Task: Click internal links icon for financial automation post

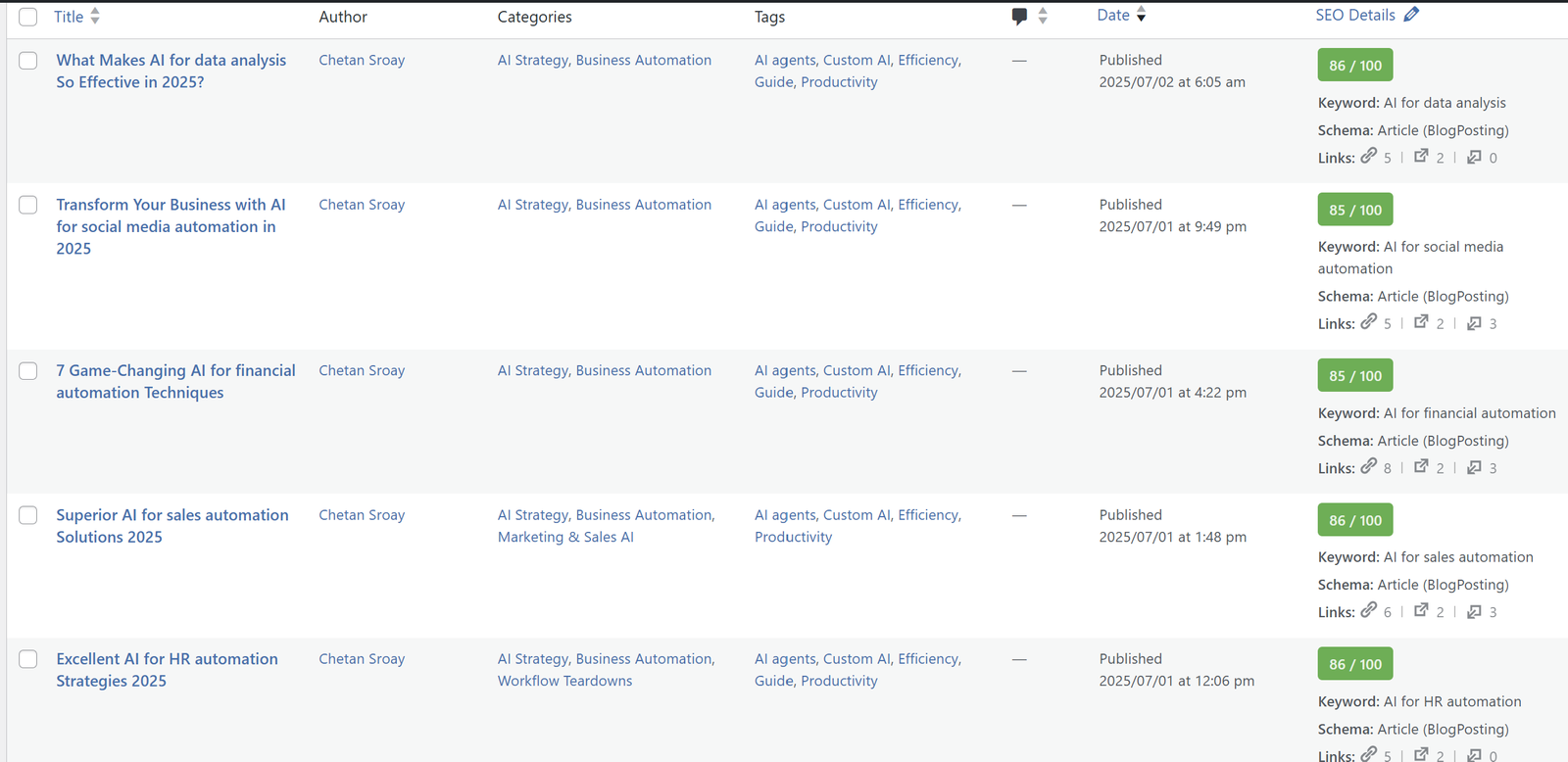Action: click(1369, 466)
